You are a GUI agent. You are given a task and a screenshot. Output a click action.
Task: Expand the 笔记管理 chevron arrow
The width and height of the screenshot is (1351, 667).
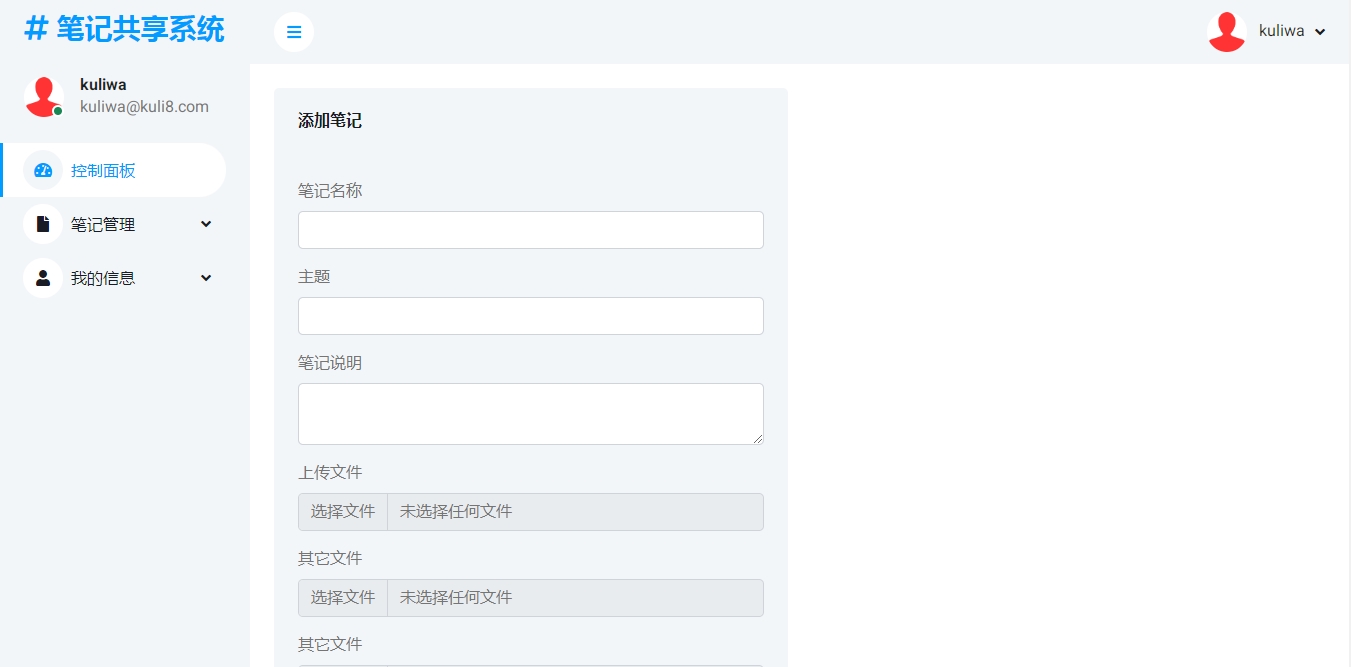[x=206, y=224]
